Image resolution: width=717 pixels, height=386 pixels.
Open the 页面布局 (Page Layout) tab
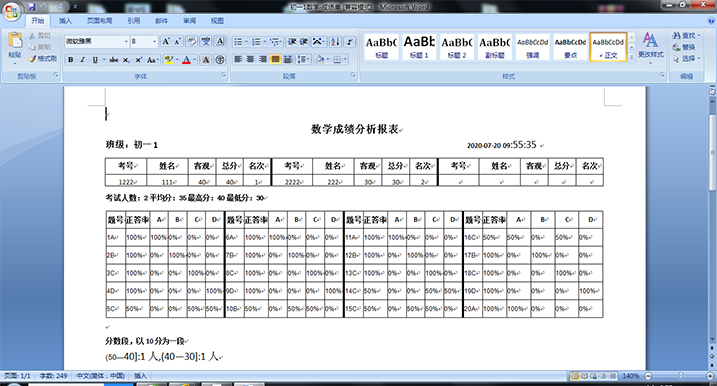click(100, 21)
